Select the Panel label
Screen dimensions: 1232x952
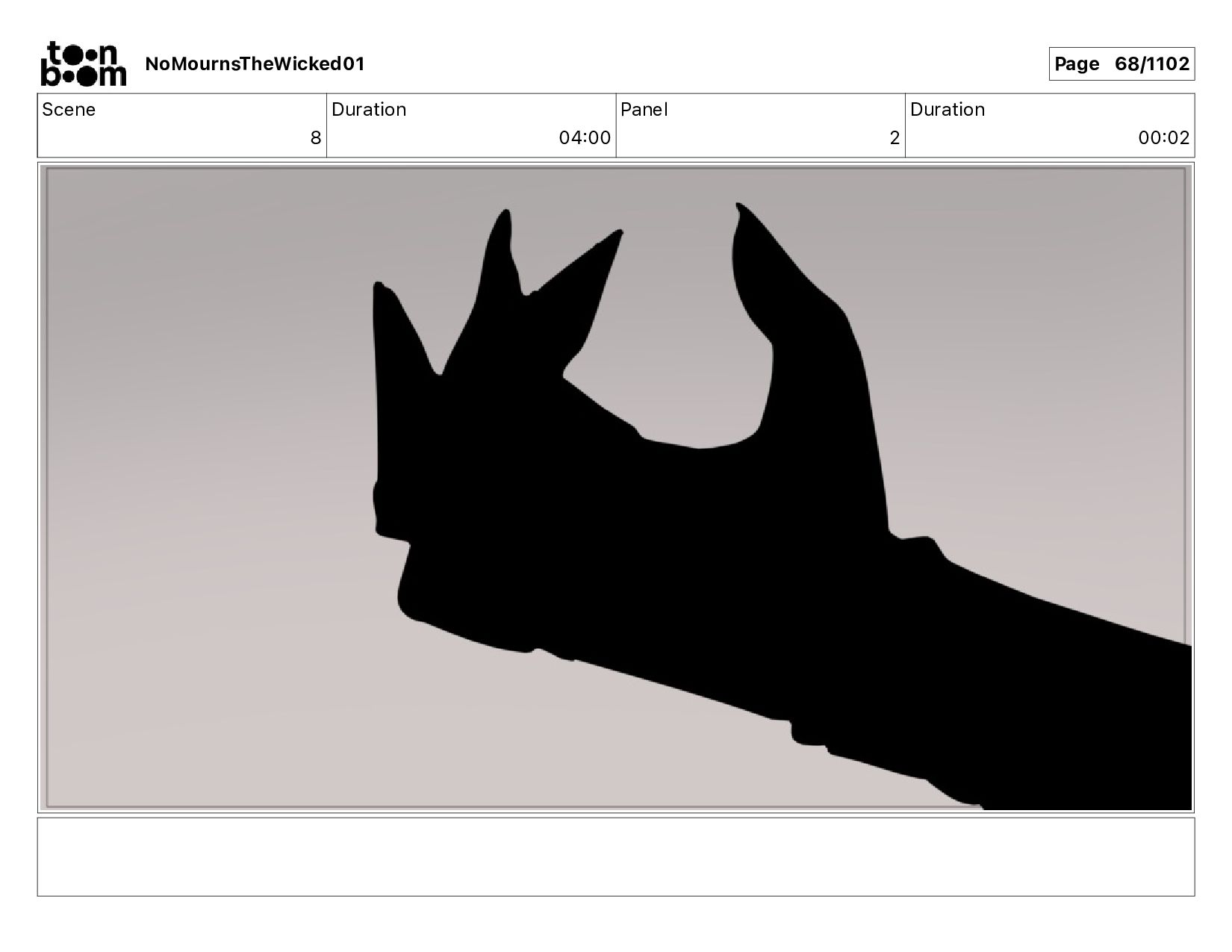[644, 110]
